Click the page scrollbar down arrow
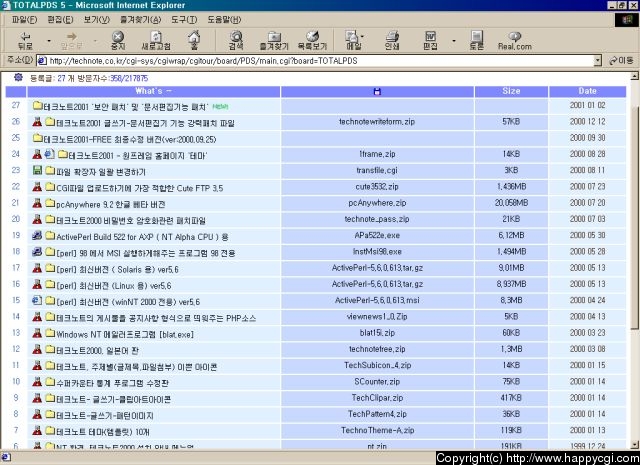 (x=635, y=445)
